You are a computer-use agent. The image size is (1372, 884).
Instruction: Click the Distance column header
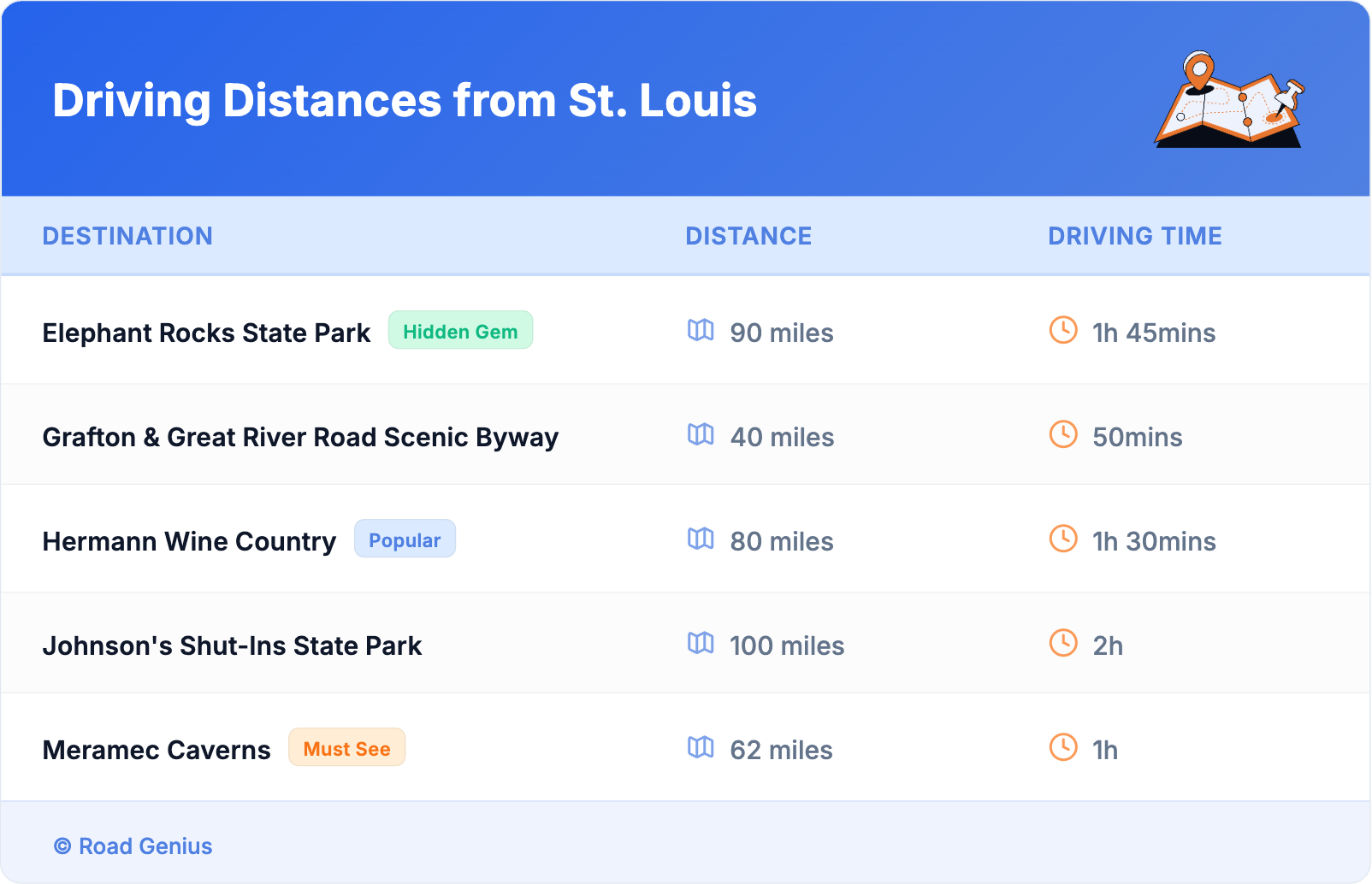[748, 236]
